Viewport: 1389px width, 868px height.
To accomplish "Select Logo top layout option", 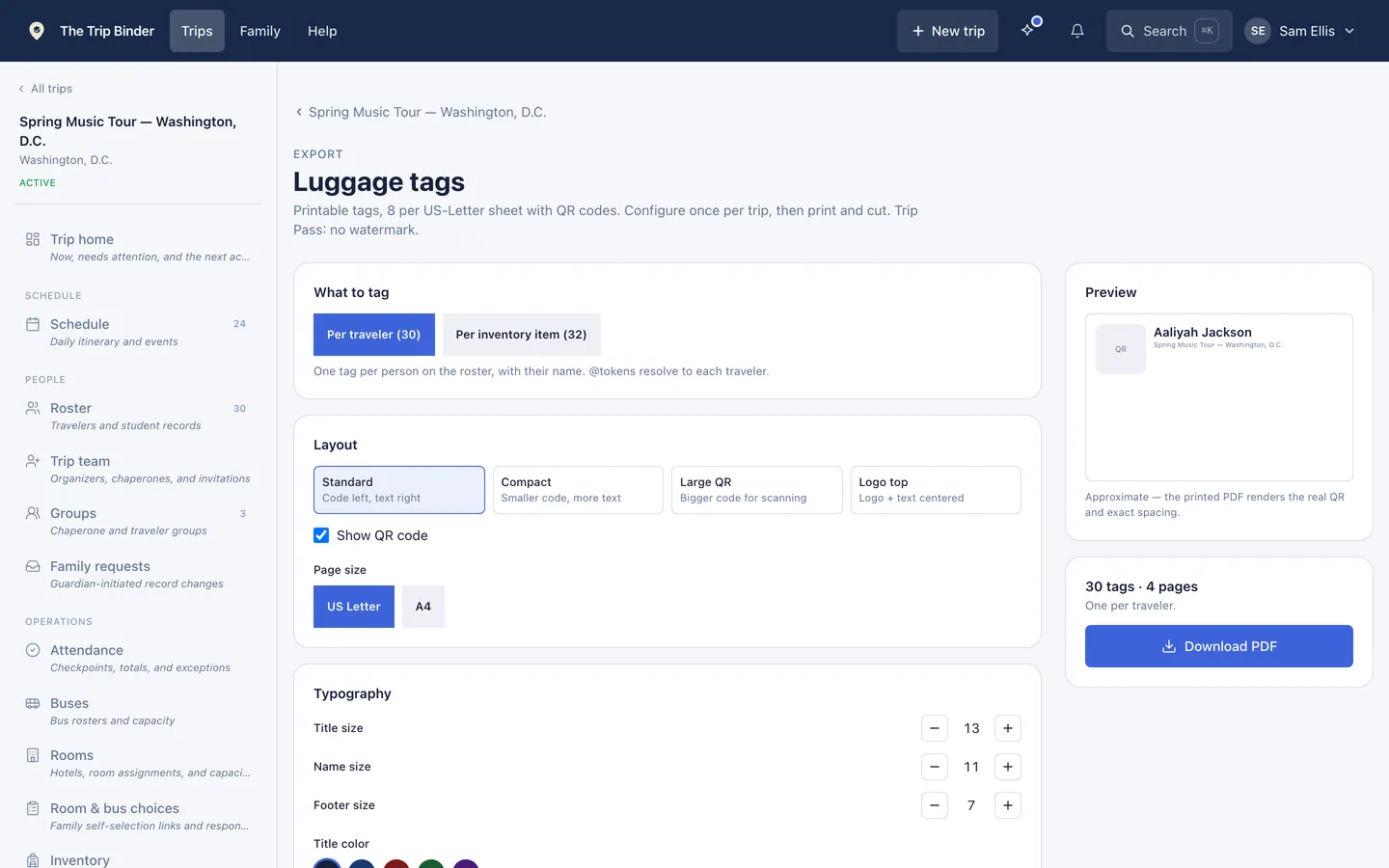I will click(x=936, y=490).
